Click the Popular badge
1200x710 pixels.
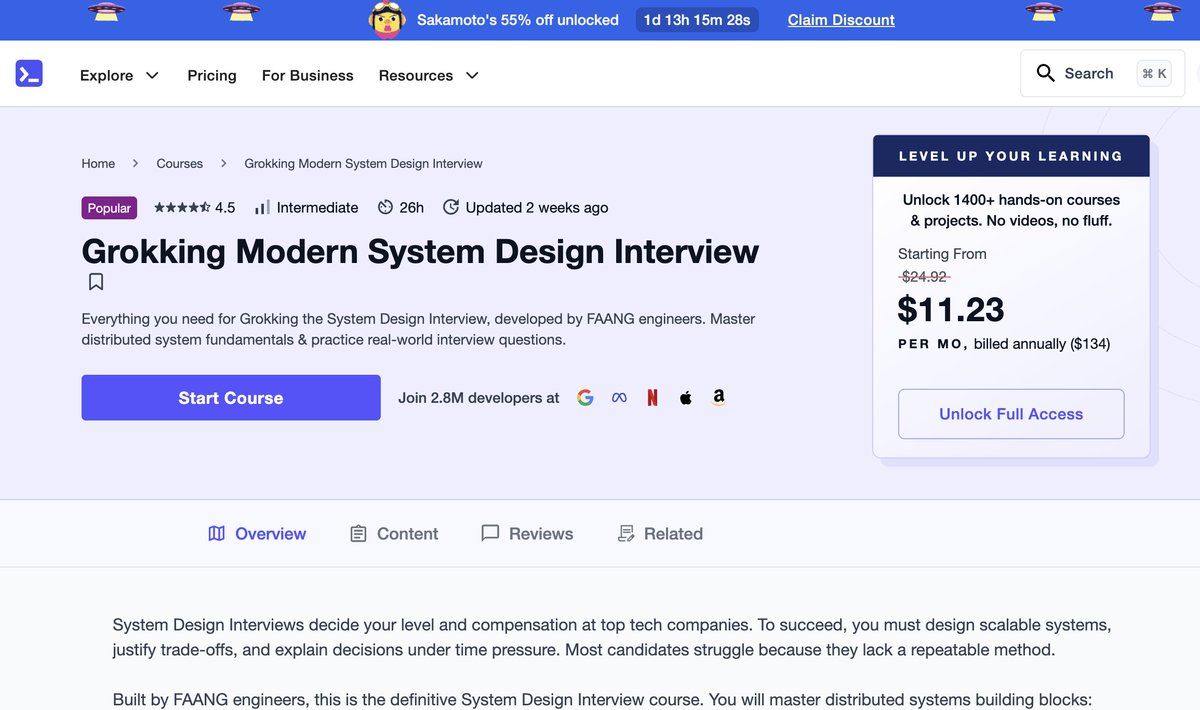click(109, 208)
